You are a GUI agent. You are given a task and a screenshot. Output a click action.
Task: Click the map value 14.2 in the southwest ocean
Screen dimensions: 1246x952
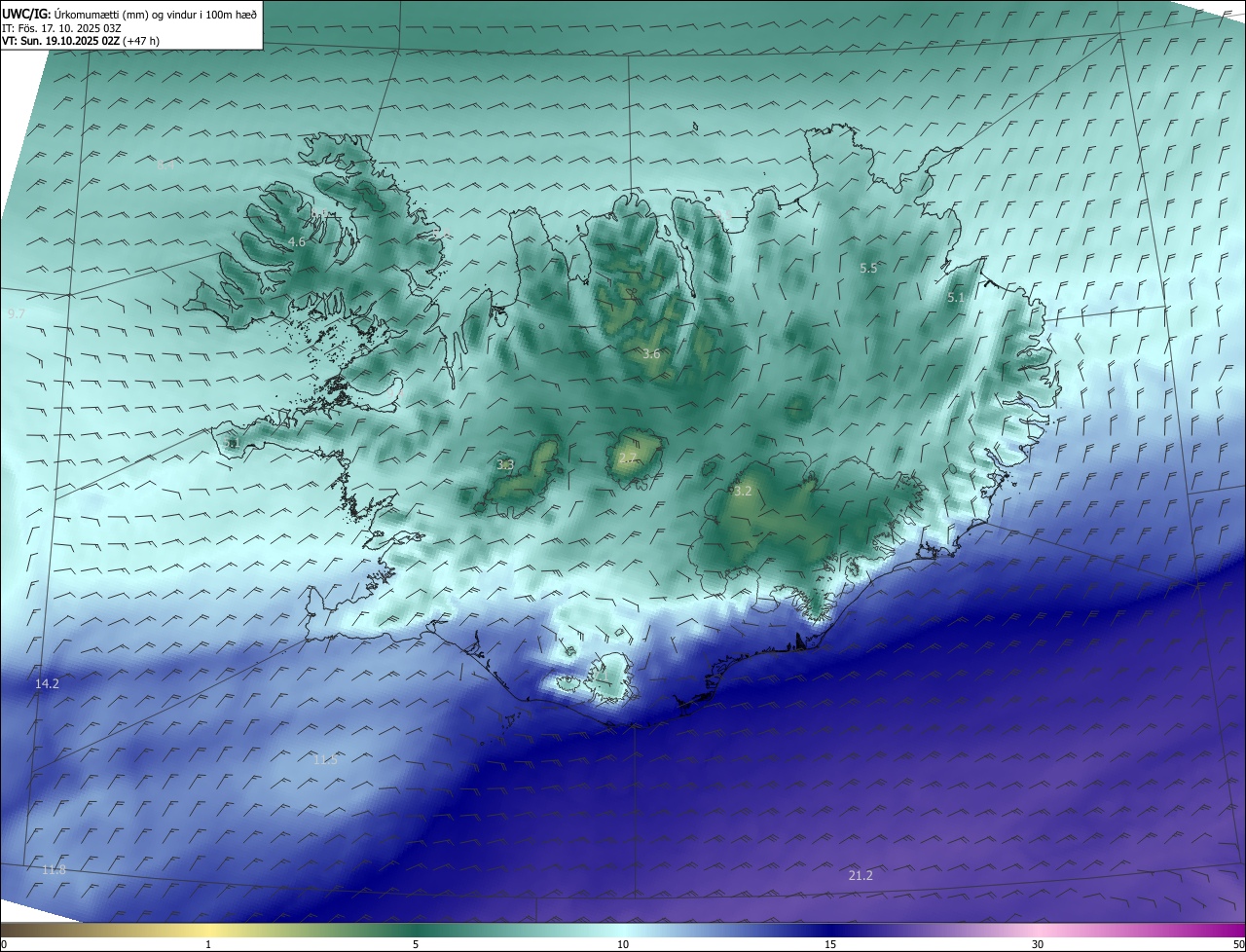[x=47, y=684]
